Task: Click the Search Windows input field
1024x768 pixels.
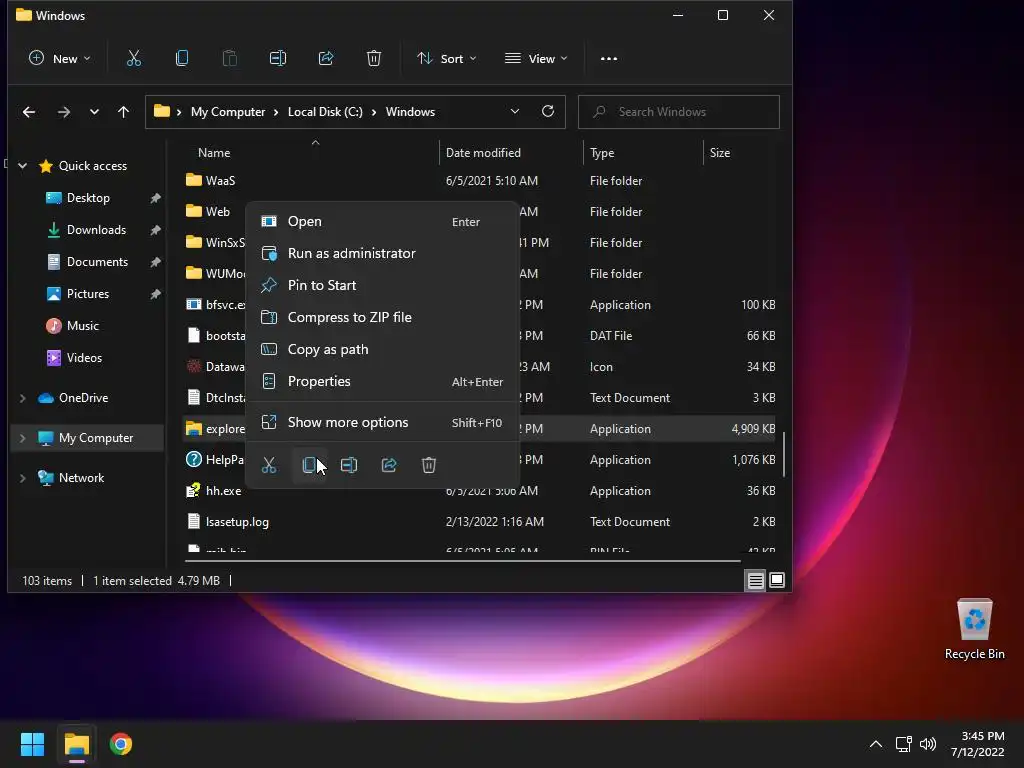Action: click(x=679, y=112)
